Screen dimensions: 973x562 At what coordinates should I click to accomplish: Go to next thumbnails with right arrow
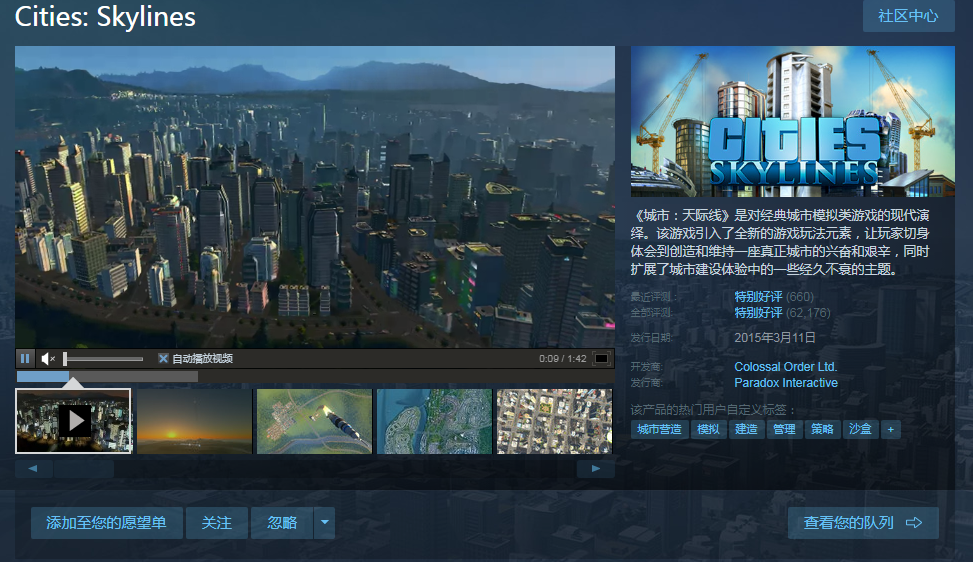(596, 469)
